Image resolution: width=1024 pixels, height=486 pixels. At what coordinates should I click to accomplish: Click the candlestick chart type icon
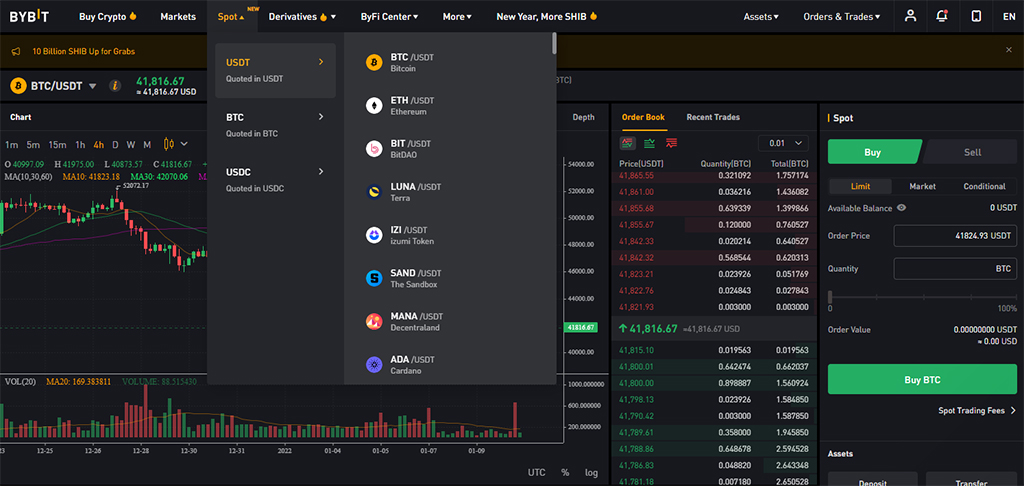(168, 144)
